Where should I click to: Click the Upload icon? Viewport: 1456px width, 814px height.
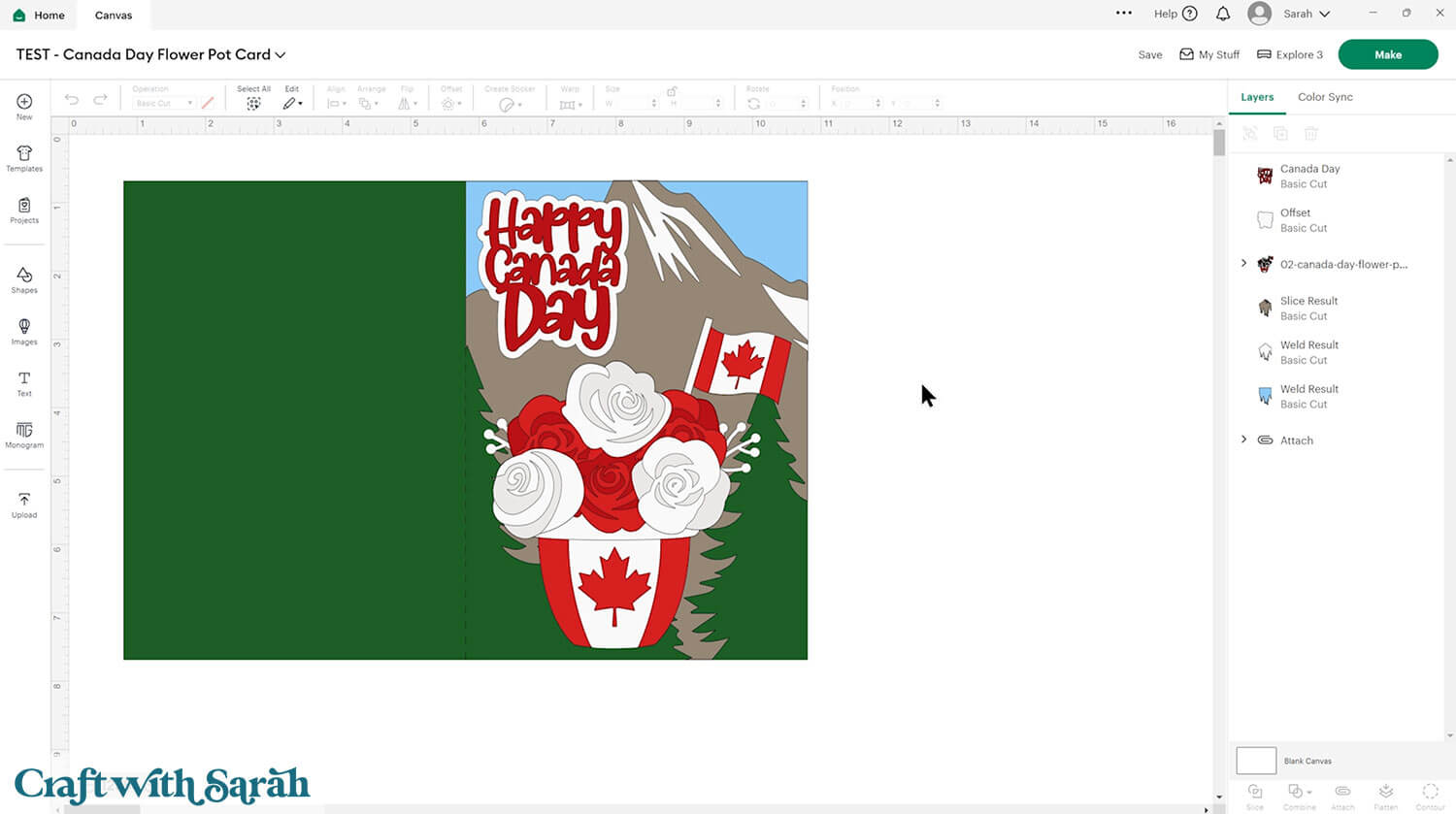[24, 505]
